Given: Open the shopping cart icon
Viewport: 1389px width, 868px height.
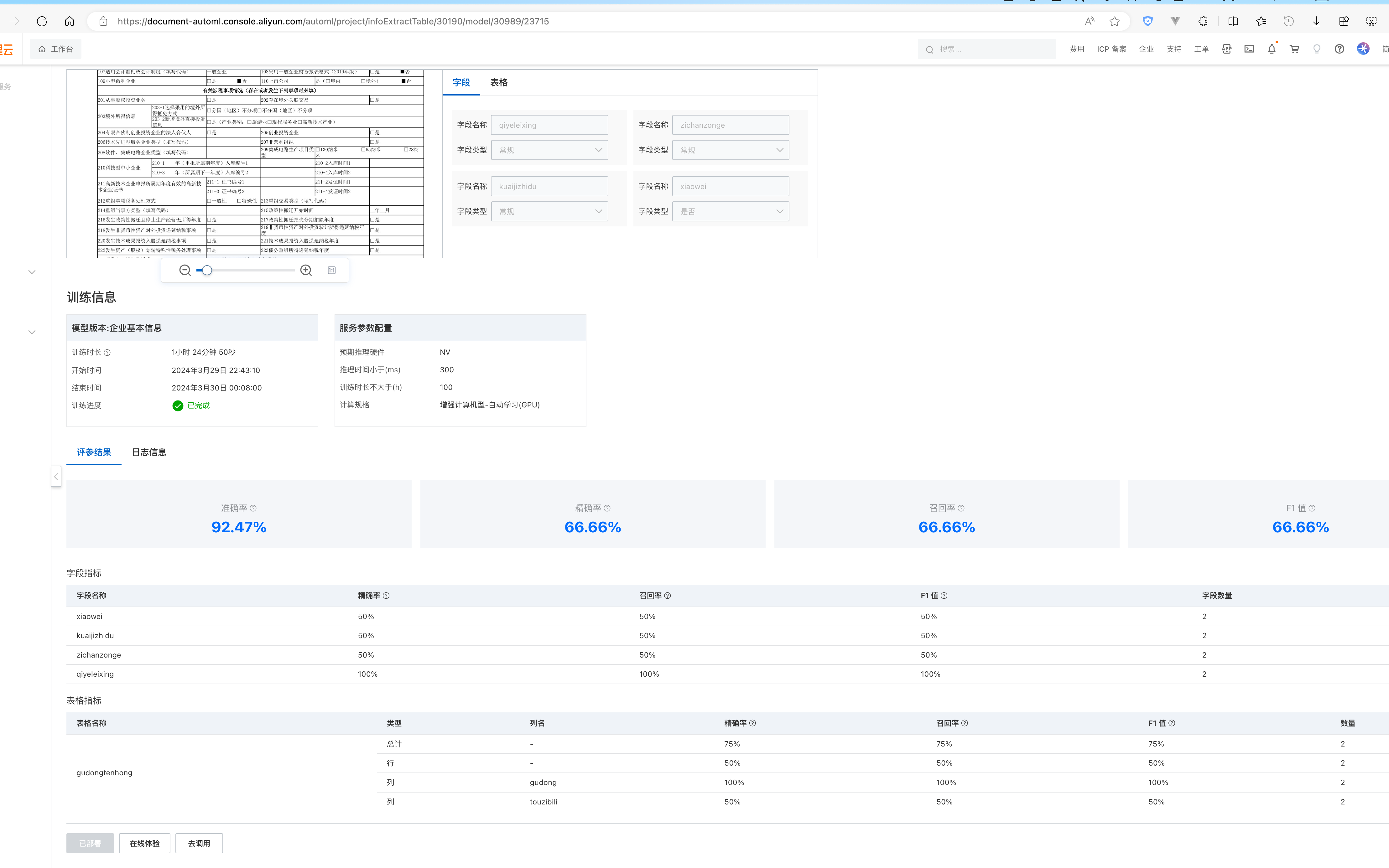Looking at the screenshot, I should pos(1294,49).
